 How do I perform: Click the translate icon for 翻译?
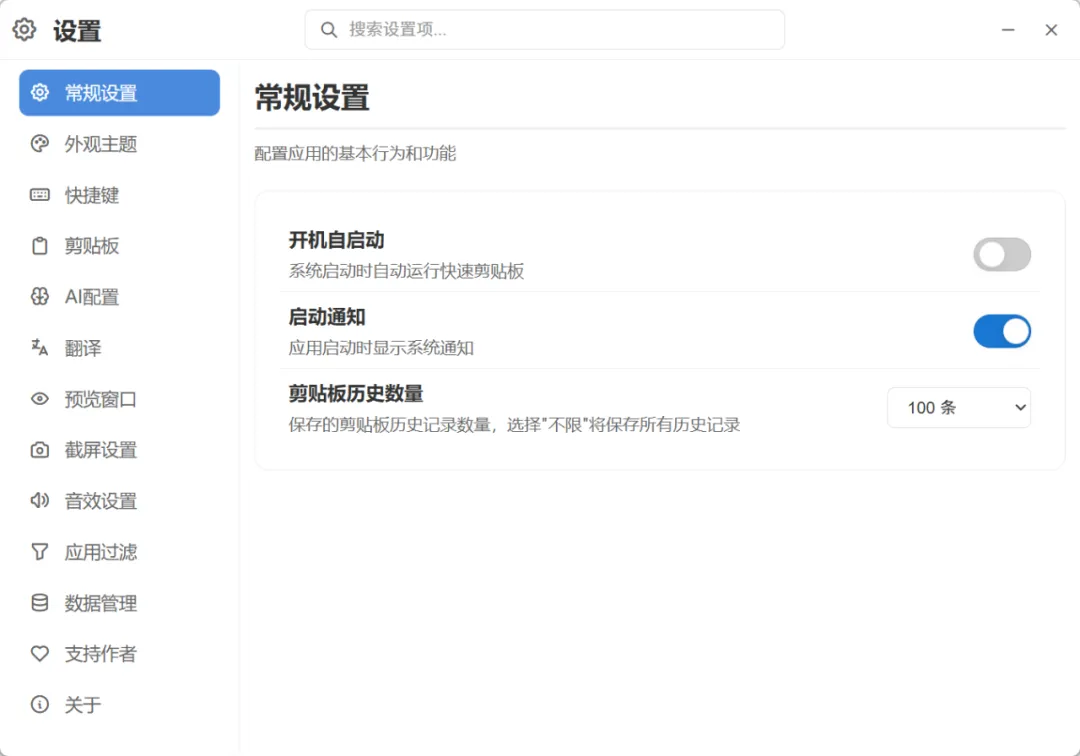40,348
